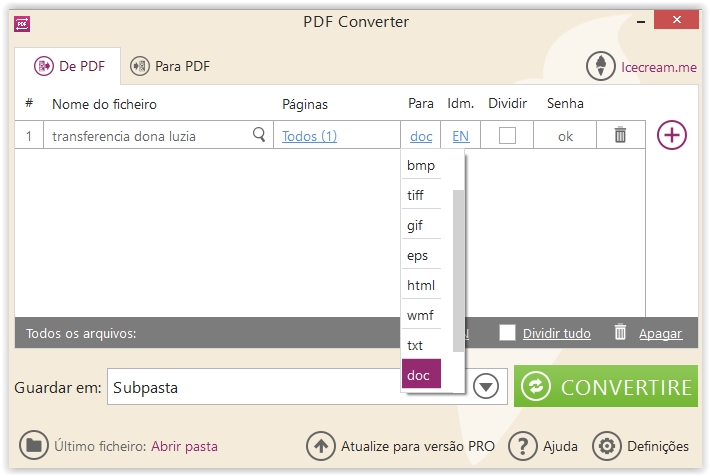Delete the file row with the trash icon
Screen dimensions: 710x476
[620, 135]
